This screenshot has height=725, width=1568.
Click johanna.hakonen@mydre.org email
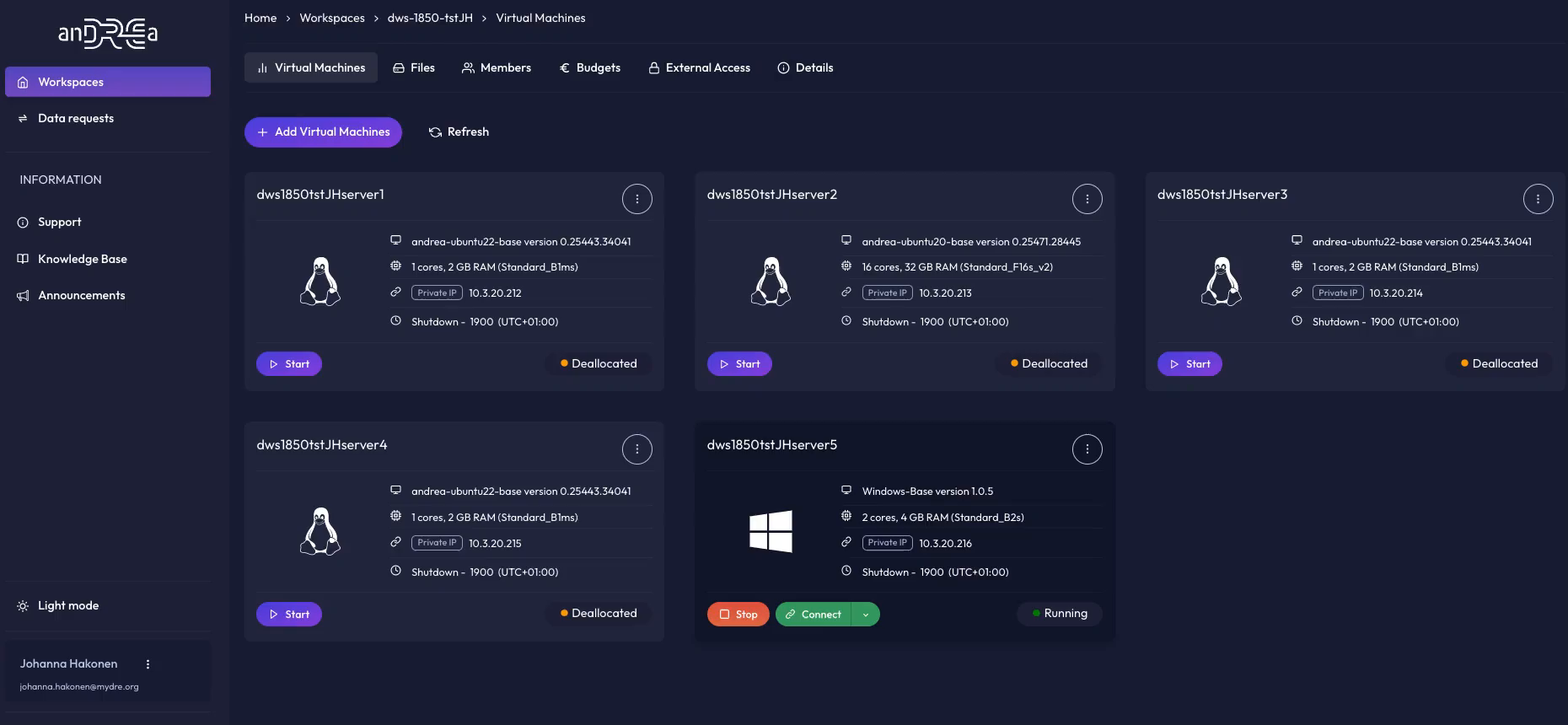[79, 687]
